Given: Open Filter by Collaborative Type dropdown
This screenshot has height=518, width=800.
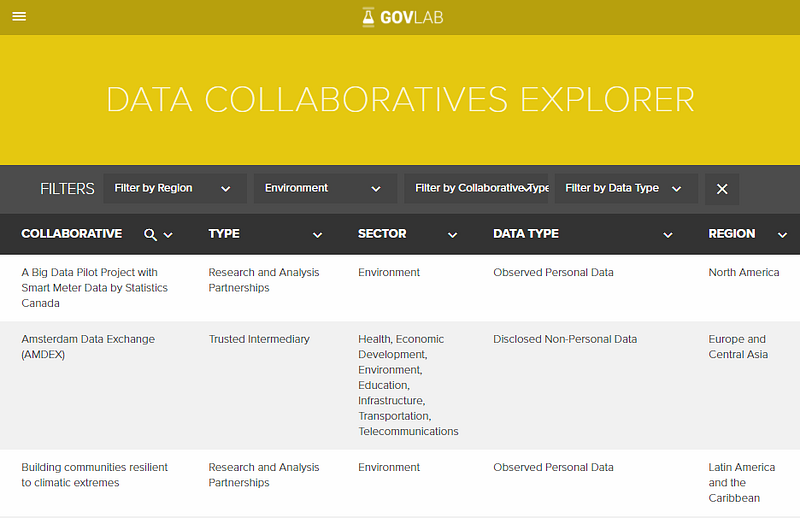Looking at the screenshot, I should [476, 188].
